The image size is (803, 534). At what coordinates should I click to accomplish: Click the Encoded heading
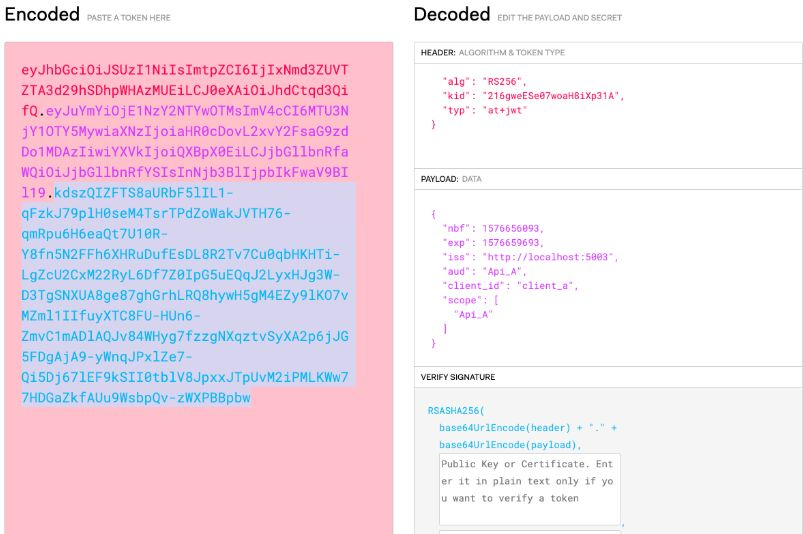[42, 14]
